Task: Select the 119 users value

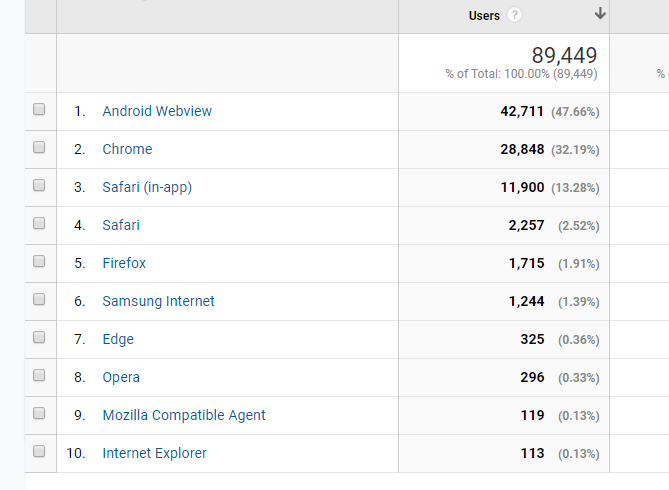Action: (532, 415)
